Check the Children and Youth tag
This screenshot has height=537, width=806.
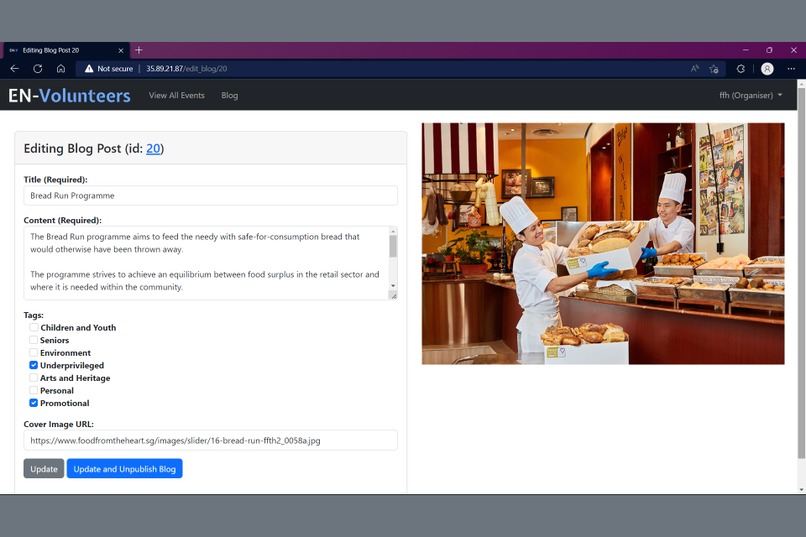33,327
